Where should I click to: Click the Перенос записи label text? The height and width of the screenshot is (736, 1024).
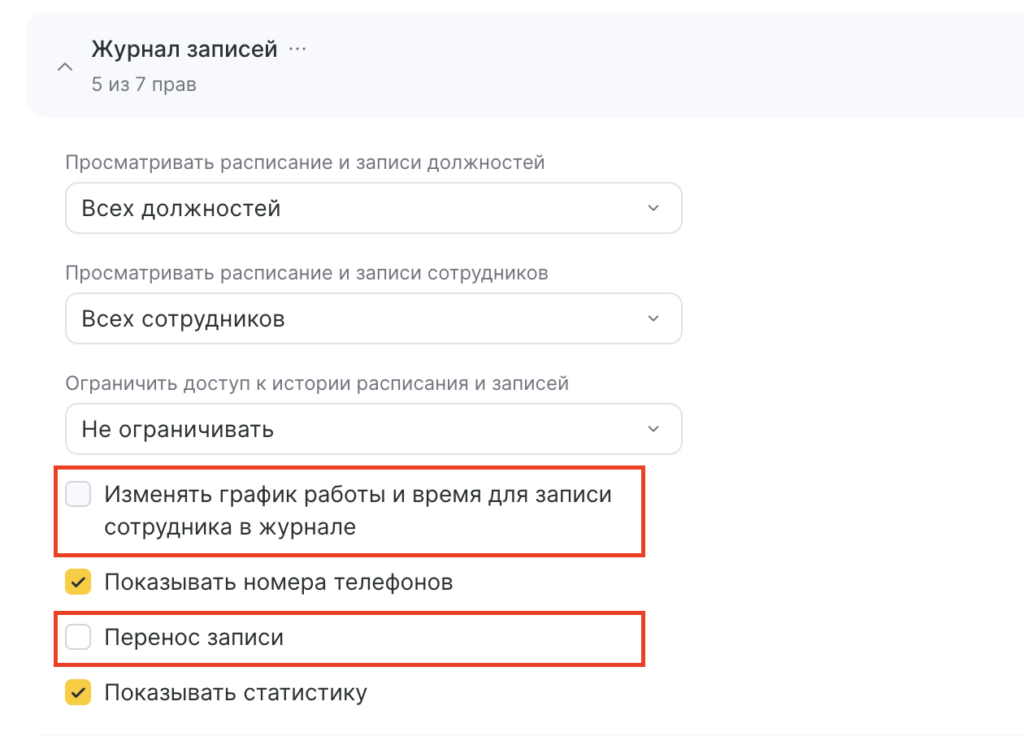pyautogui.click(x=194, y=637)
